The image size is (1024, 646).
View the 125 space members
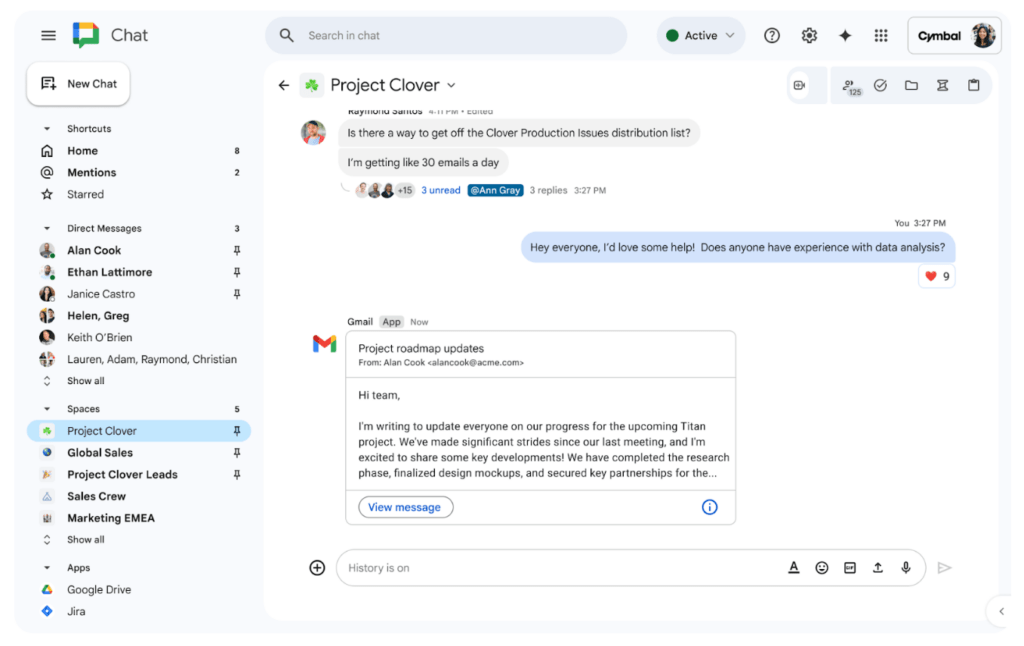coord(851,86)
